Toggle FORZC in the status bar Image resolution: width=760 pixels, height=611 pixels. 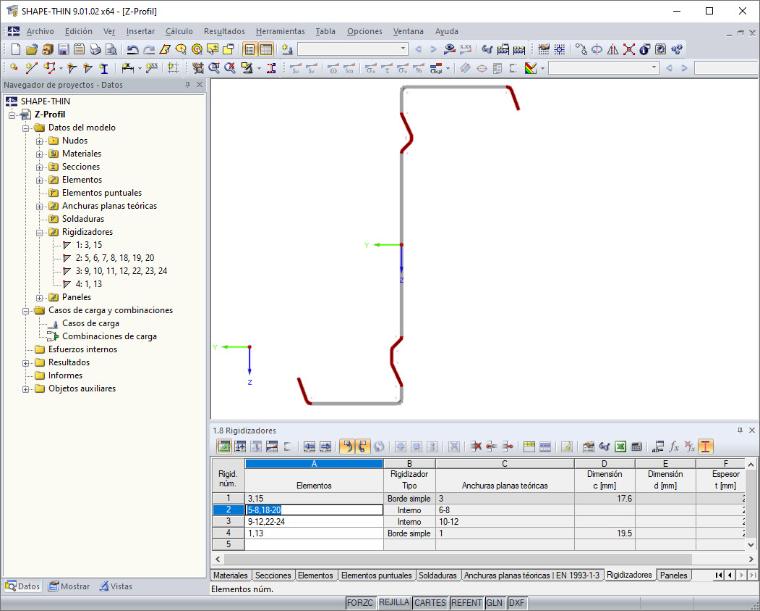point(360,603)
